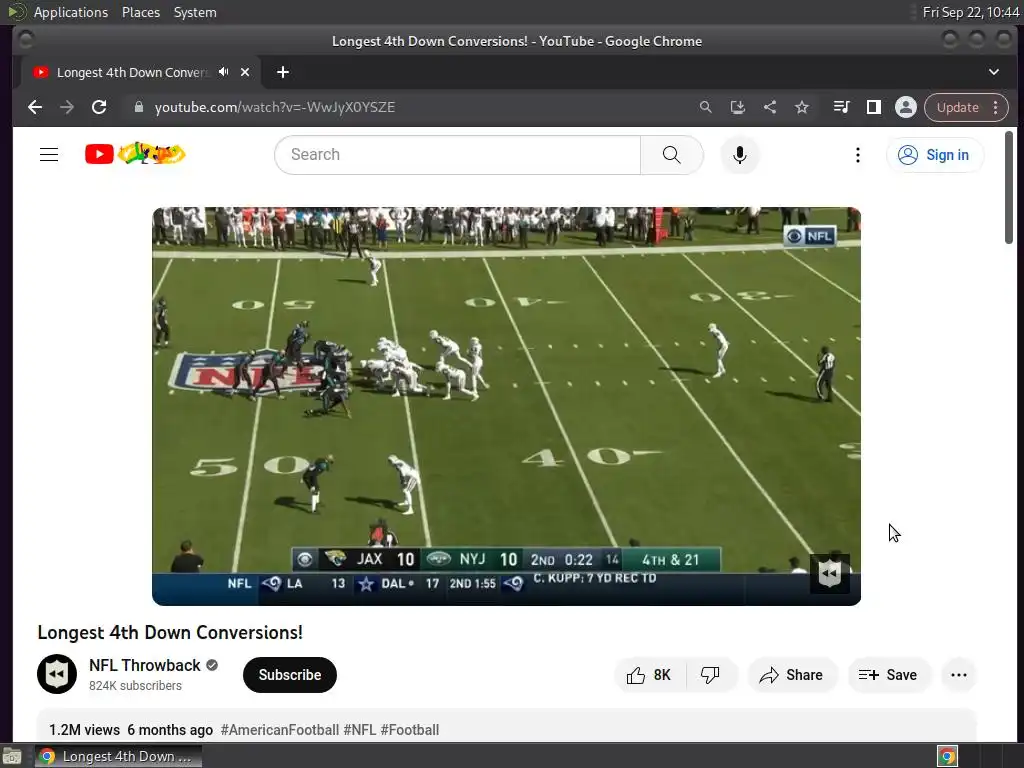Image resolution: width=1024 pixels, height=768 pixels.
Task: Click show desktop icon in taskbar
Action: click(12, 757)
